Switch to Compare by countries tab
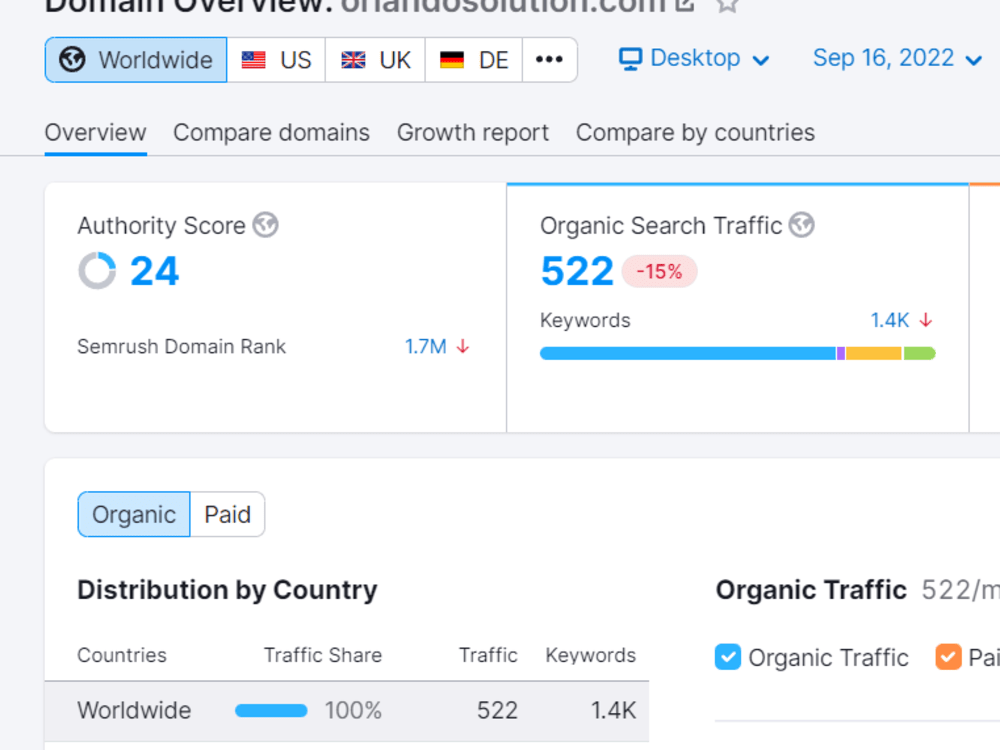This screenshot has height=750, width=1000. pyautogui.click(x=695, y=133)
